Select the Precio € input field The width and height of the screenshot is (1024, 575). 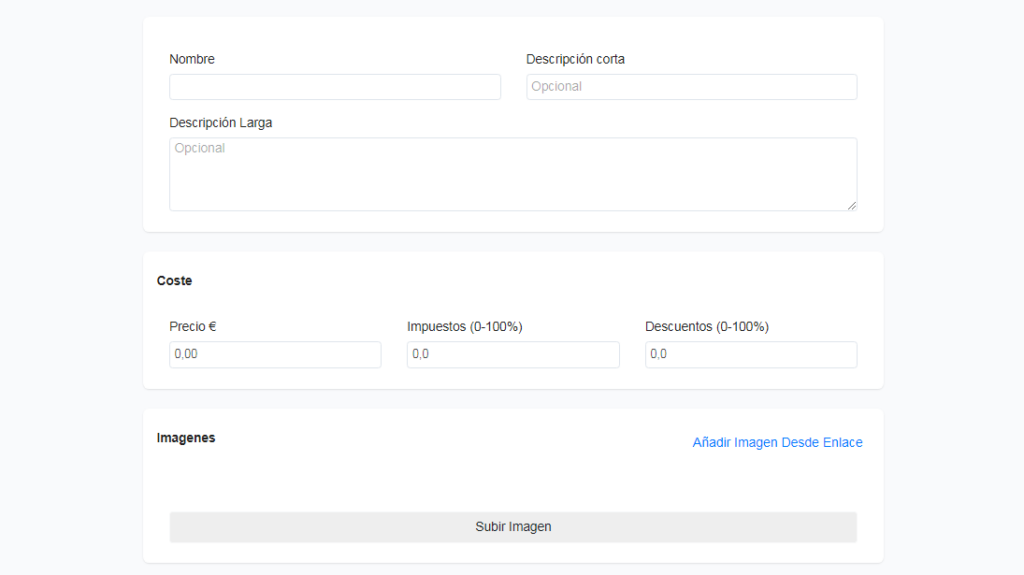(275, 354)
